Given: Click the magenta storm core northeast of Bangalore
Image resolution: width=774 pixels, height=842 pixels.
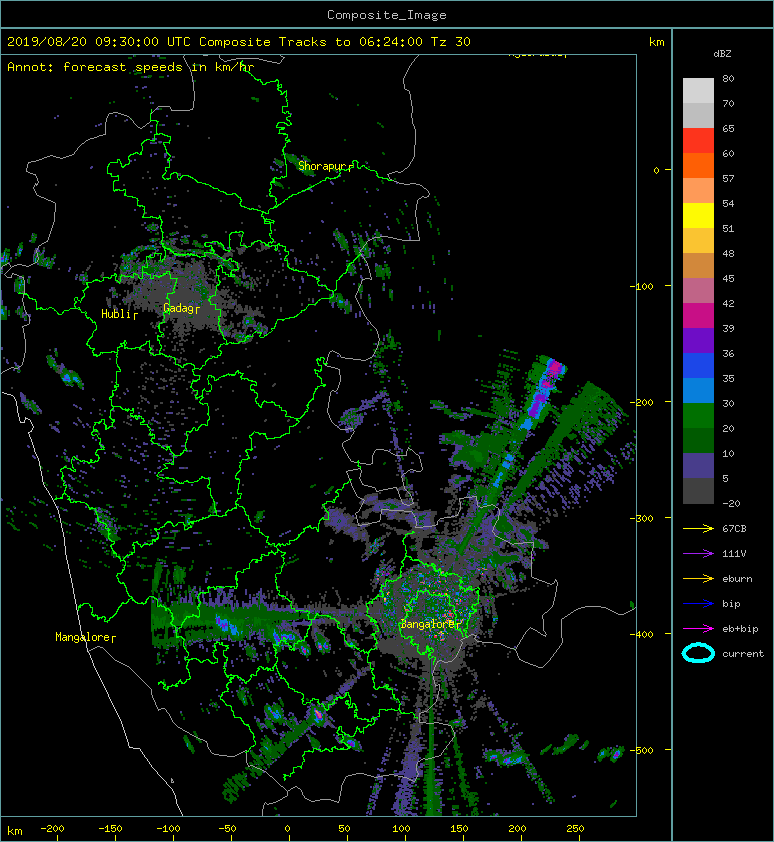Looking at the screenshot, I should coord(554,369).
